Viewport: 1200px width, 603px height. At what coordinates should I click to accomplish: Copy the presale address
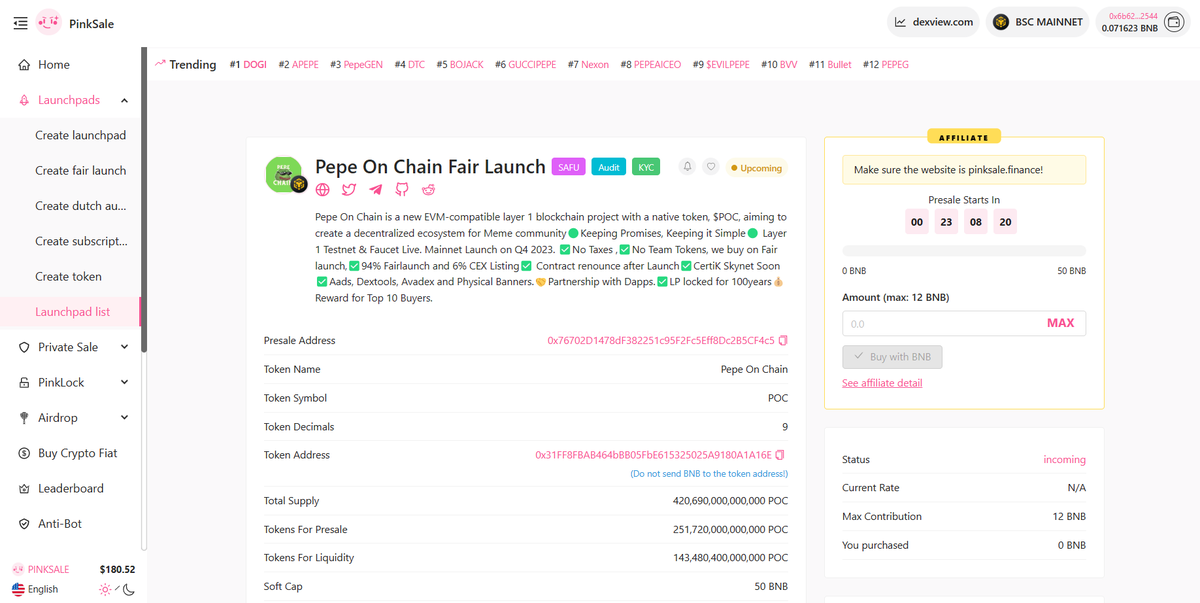[x=783, y=341]
